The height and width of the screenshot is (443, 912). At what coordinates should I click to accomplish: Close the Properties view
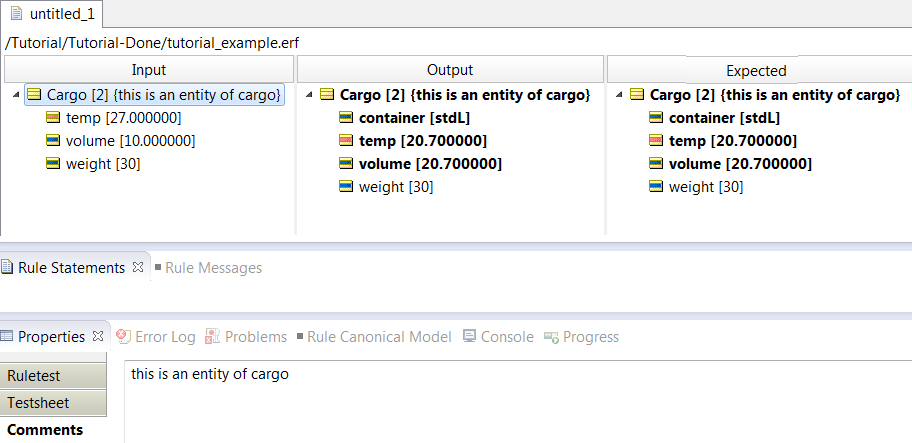click(x=98, y=336)
